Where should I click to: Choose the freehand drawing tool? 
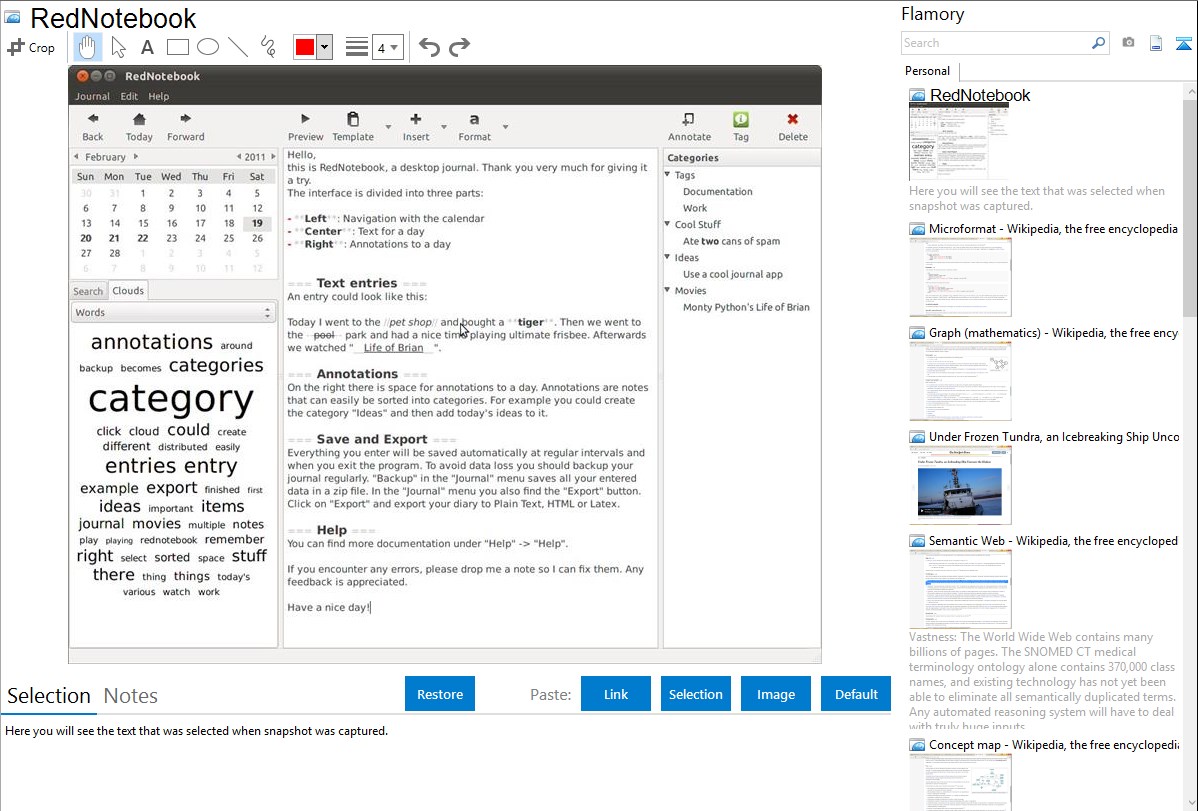pos(267,47)
